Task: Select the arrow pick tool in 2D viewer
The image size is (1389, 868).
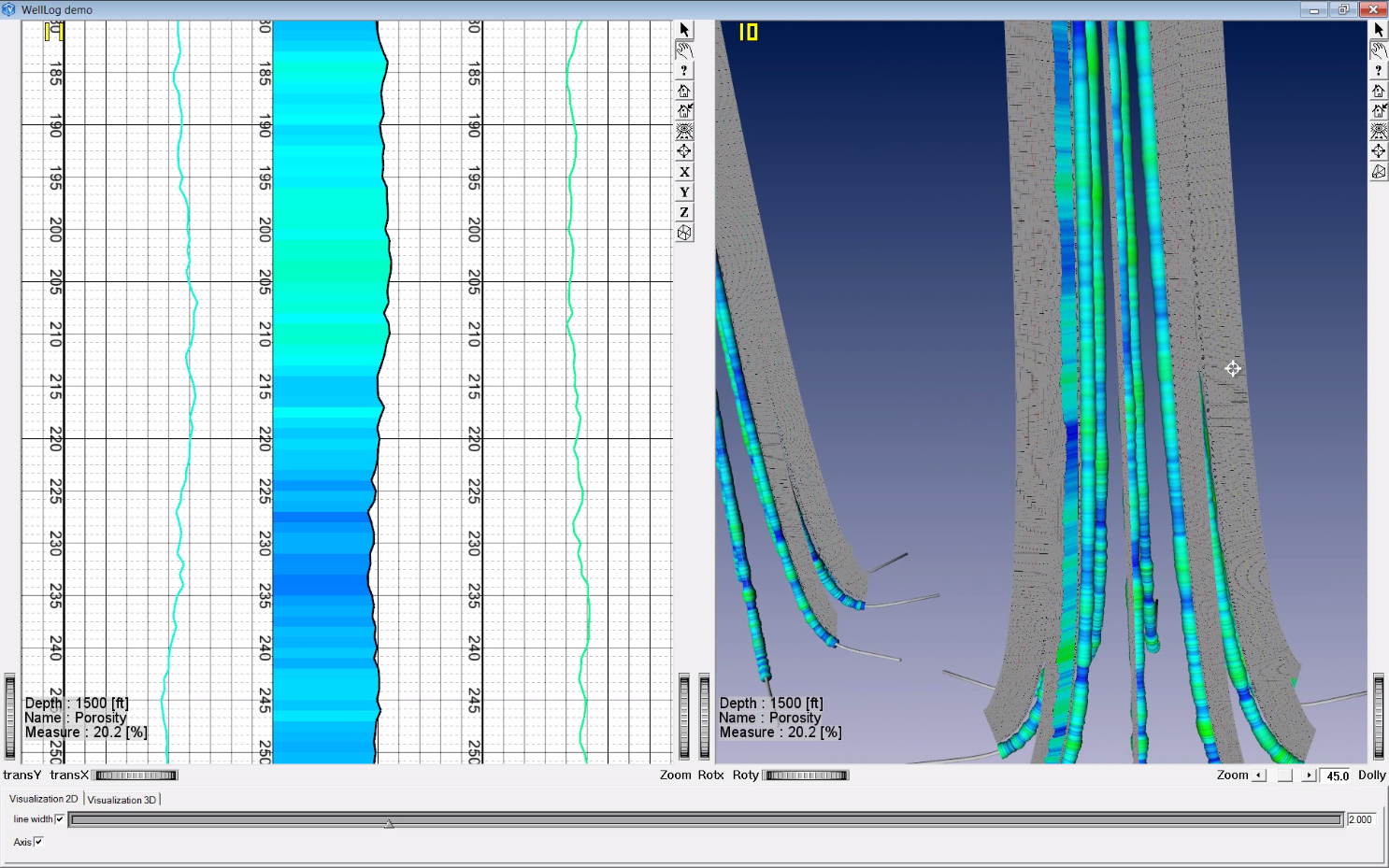Action: coord(684,30)
